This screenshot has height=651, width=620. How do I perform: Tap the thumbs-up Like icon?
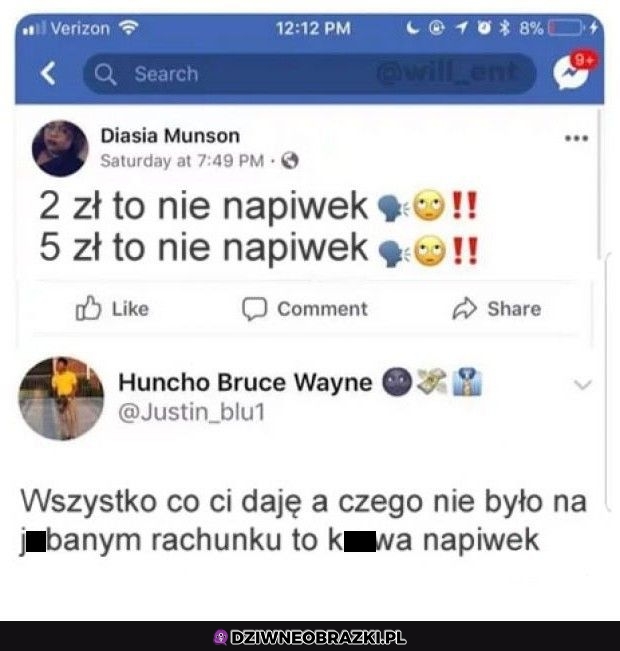tap(88, 308)
